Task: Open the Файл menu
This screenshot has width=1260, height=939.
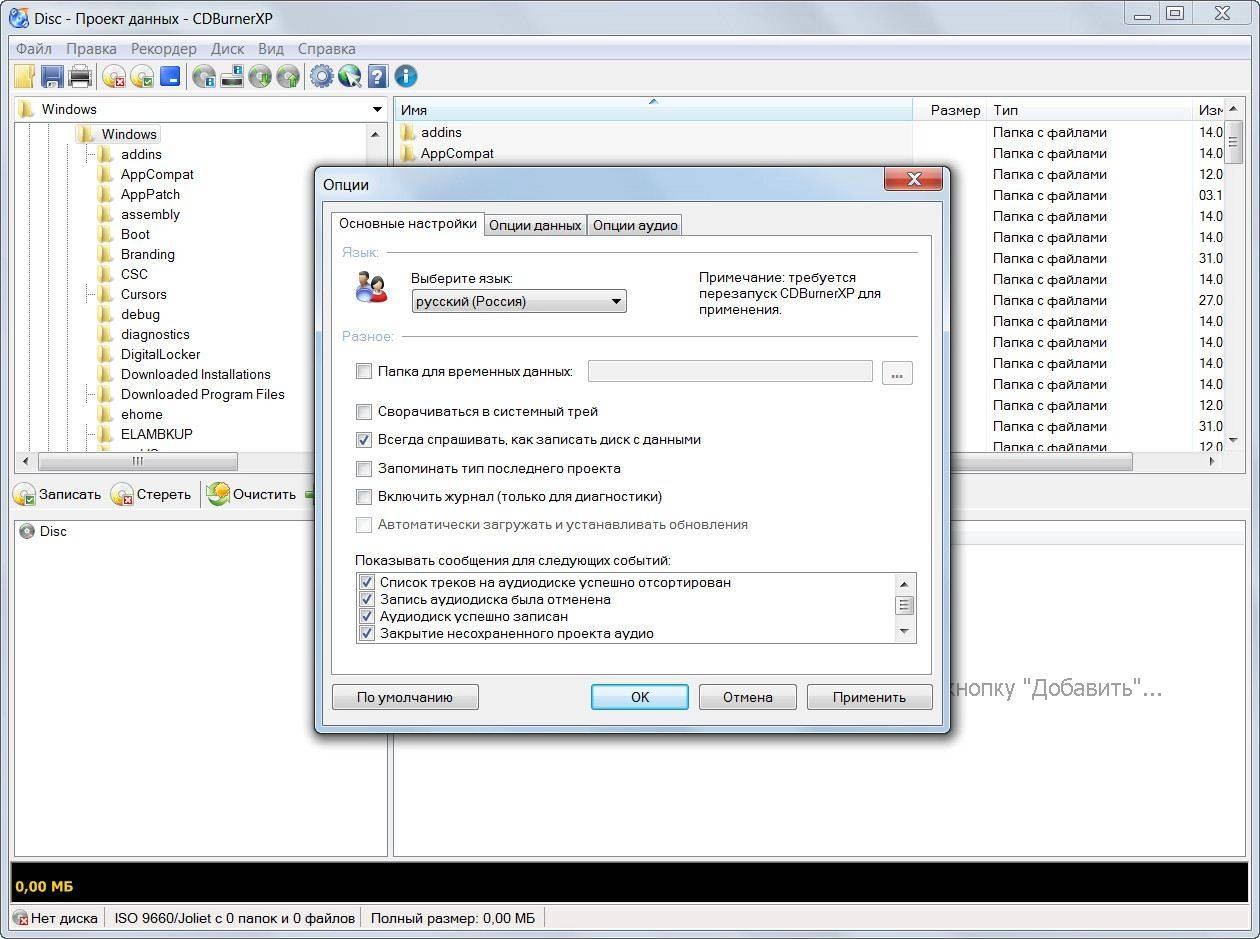Action: (x=34, y=48)
